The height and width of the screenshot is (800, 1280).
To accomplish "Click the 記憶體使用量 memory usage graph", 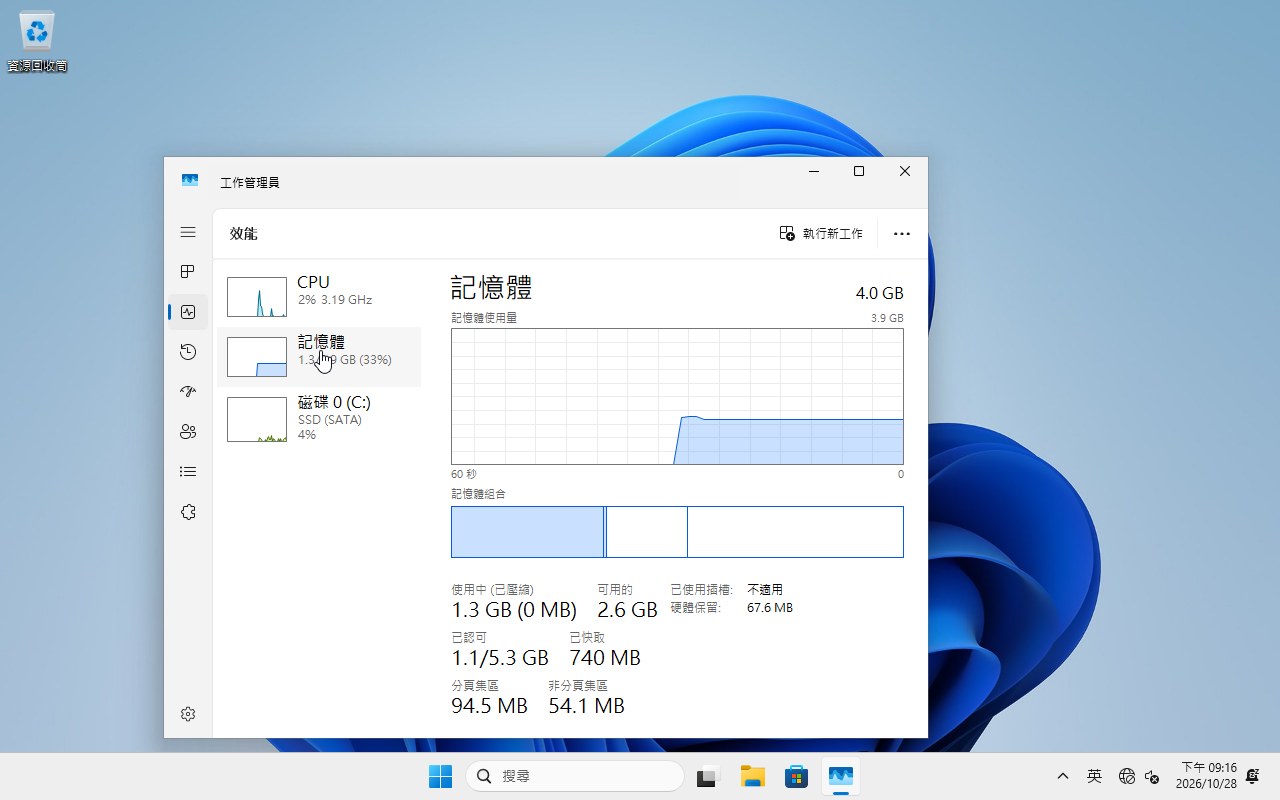I will point(677,397).
